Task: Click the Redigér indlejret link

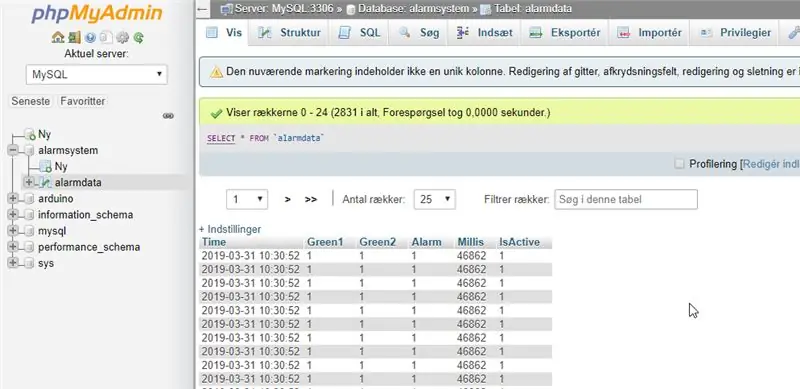Action: pos(771,164)
